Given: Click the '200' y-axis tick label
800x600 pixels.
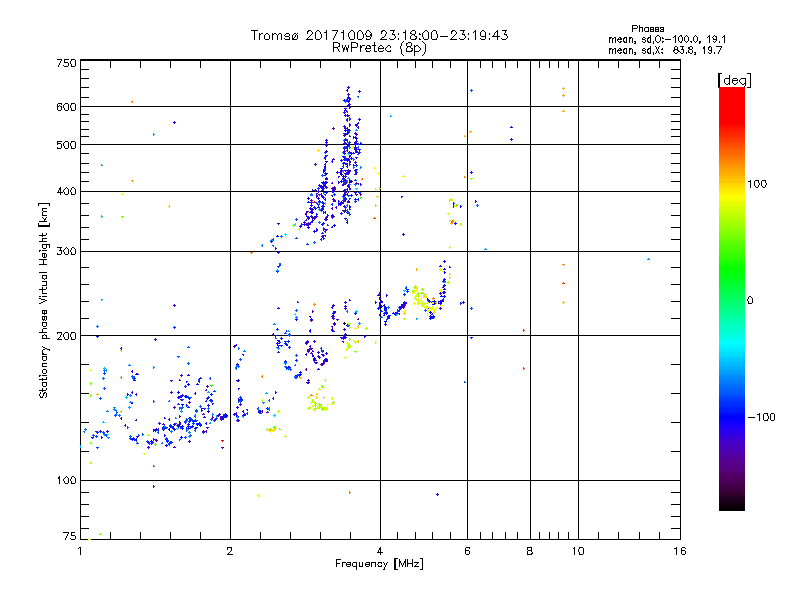Looking at the screenshot, I should click(x=66, y=336).
